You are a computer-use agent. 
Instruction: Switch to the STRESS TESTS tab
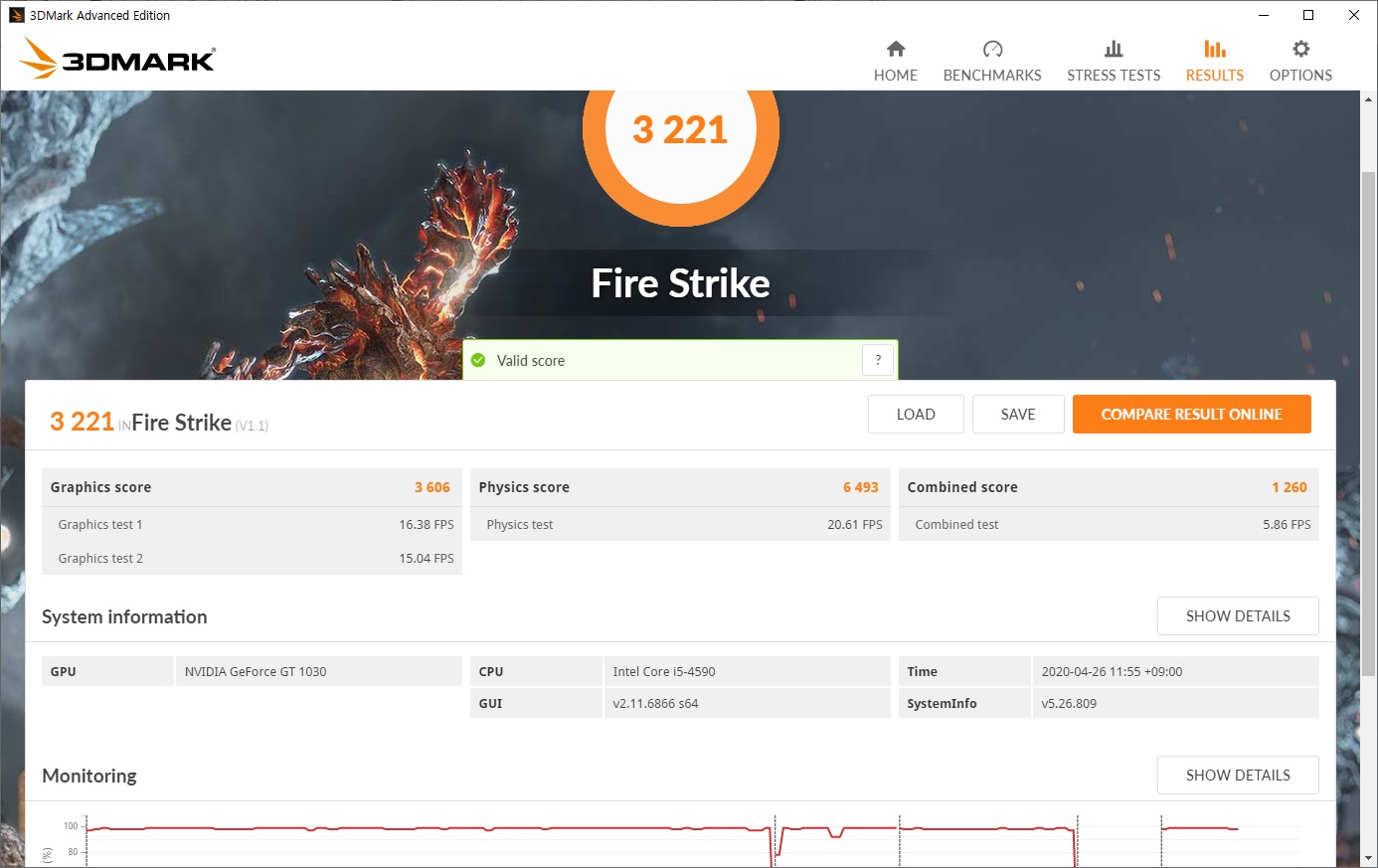(1114, 61)
